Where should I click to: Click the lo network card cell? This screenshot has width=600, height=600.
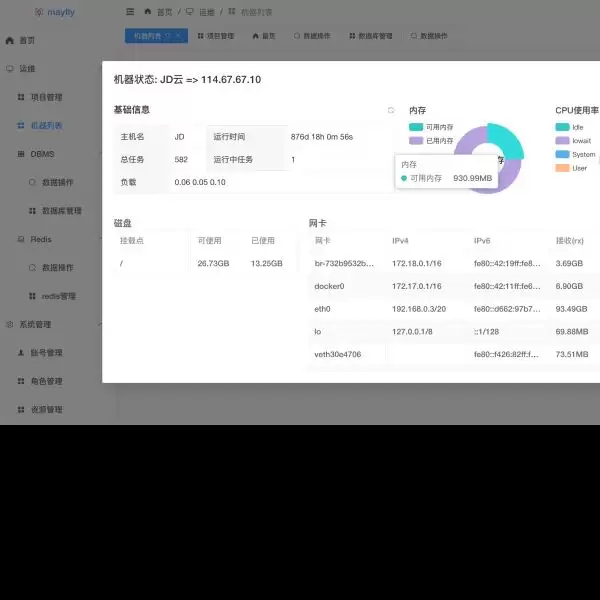(x=318, y=331)
